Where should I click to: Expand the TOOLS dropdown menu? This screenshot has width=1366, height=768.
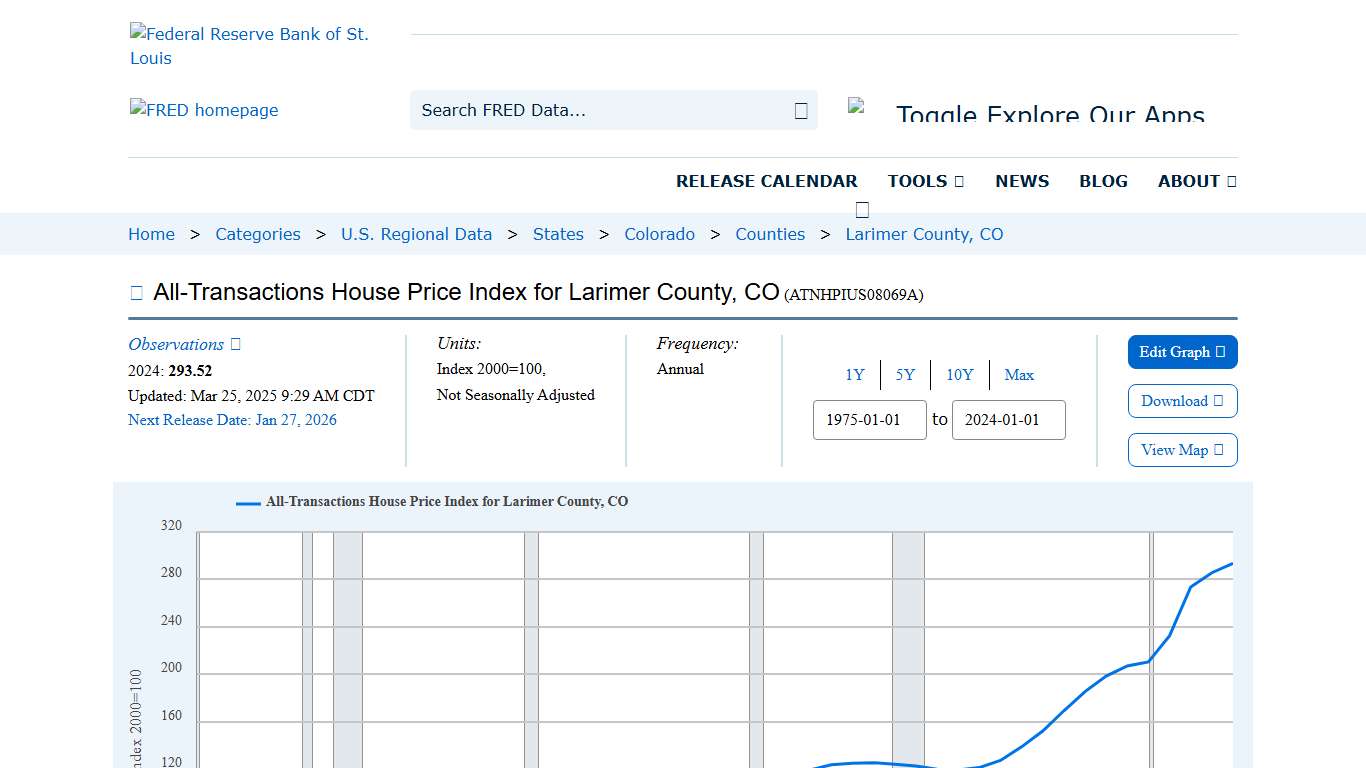coord(925,181)
